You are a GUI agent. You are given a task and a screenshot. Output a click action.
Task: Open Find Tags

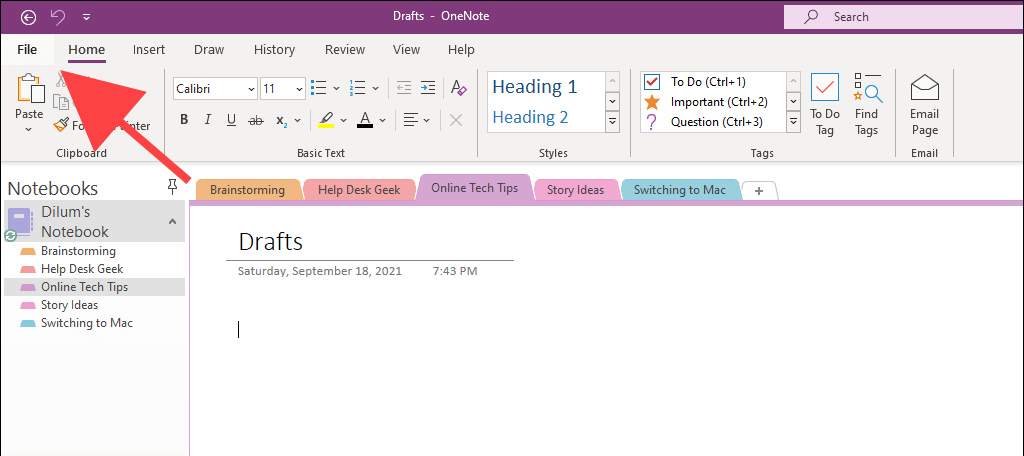[867, 105]
